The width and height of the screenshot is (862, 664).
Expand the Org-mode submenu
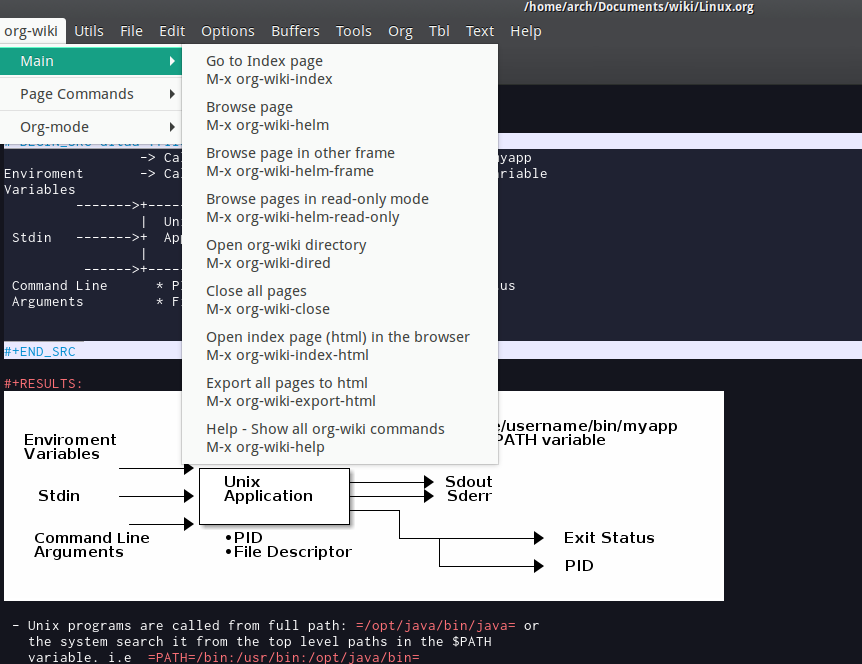[x=91, y=127]
